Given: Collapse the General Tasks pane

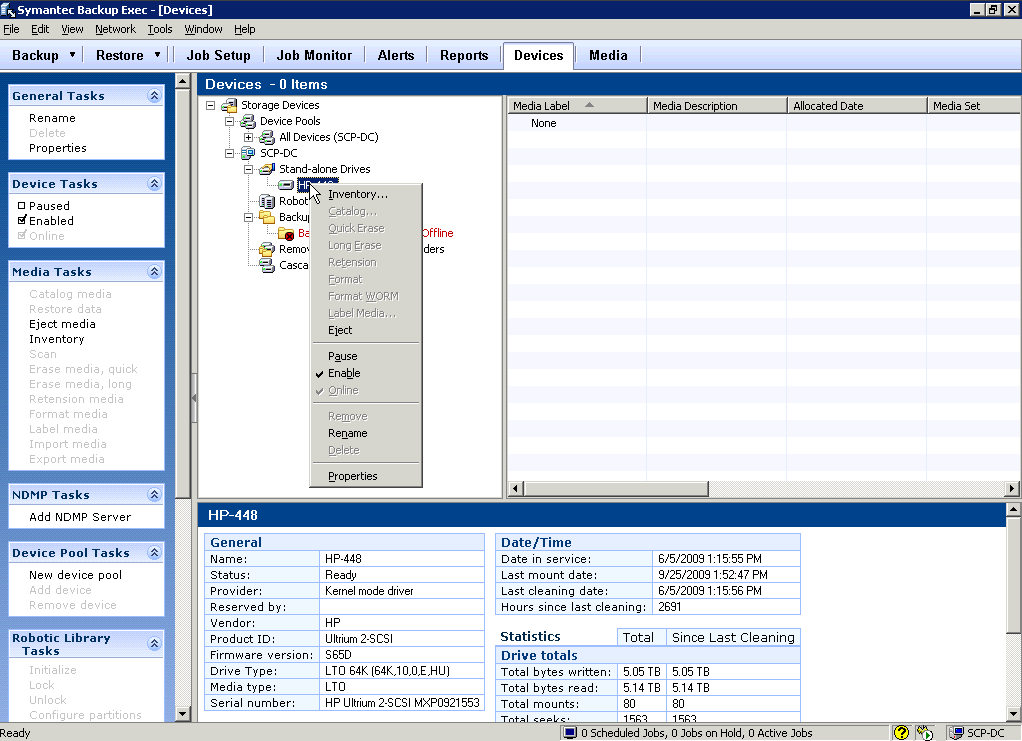Looking at the screenshot, I should click(155, 95).
